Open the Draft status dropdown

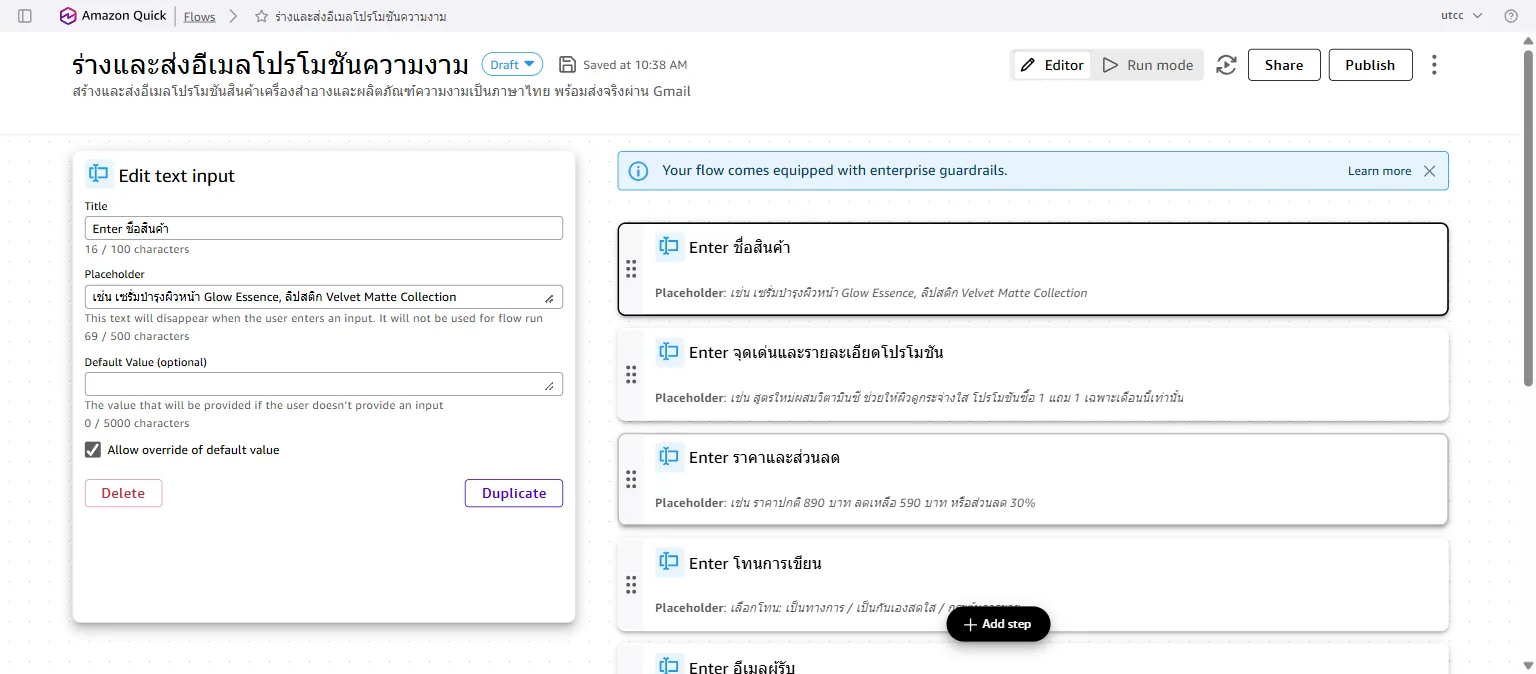tap(512, 65)
